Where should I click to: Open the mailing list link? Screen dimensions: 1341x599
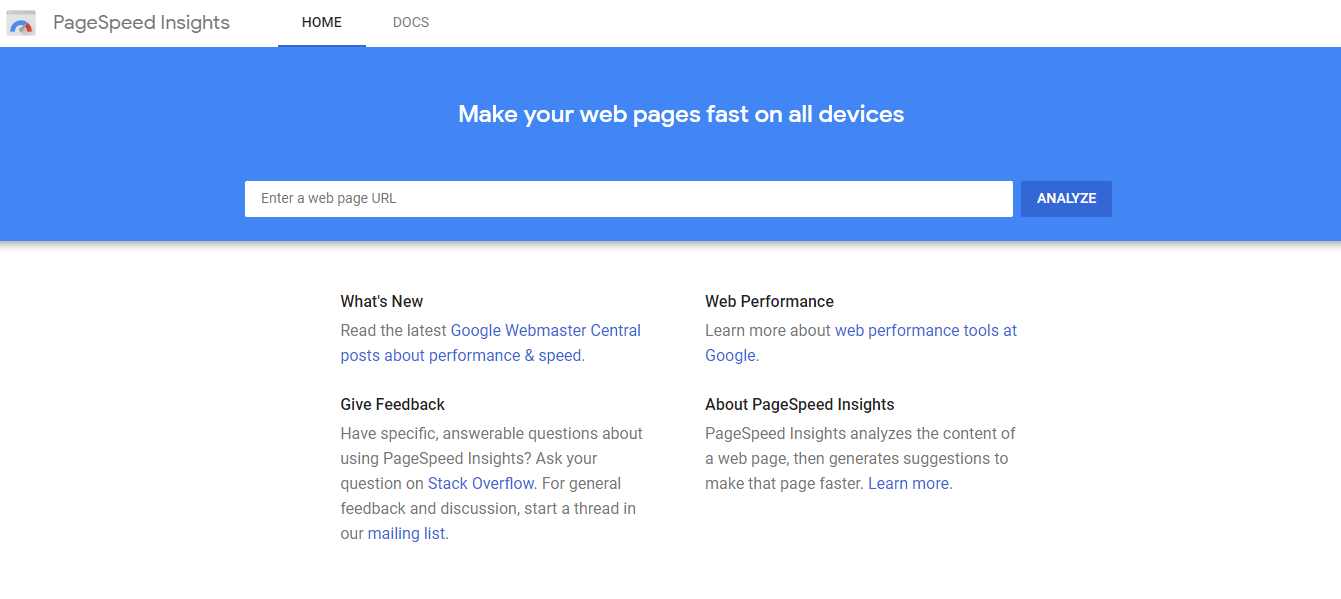click(406, 534)
